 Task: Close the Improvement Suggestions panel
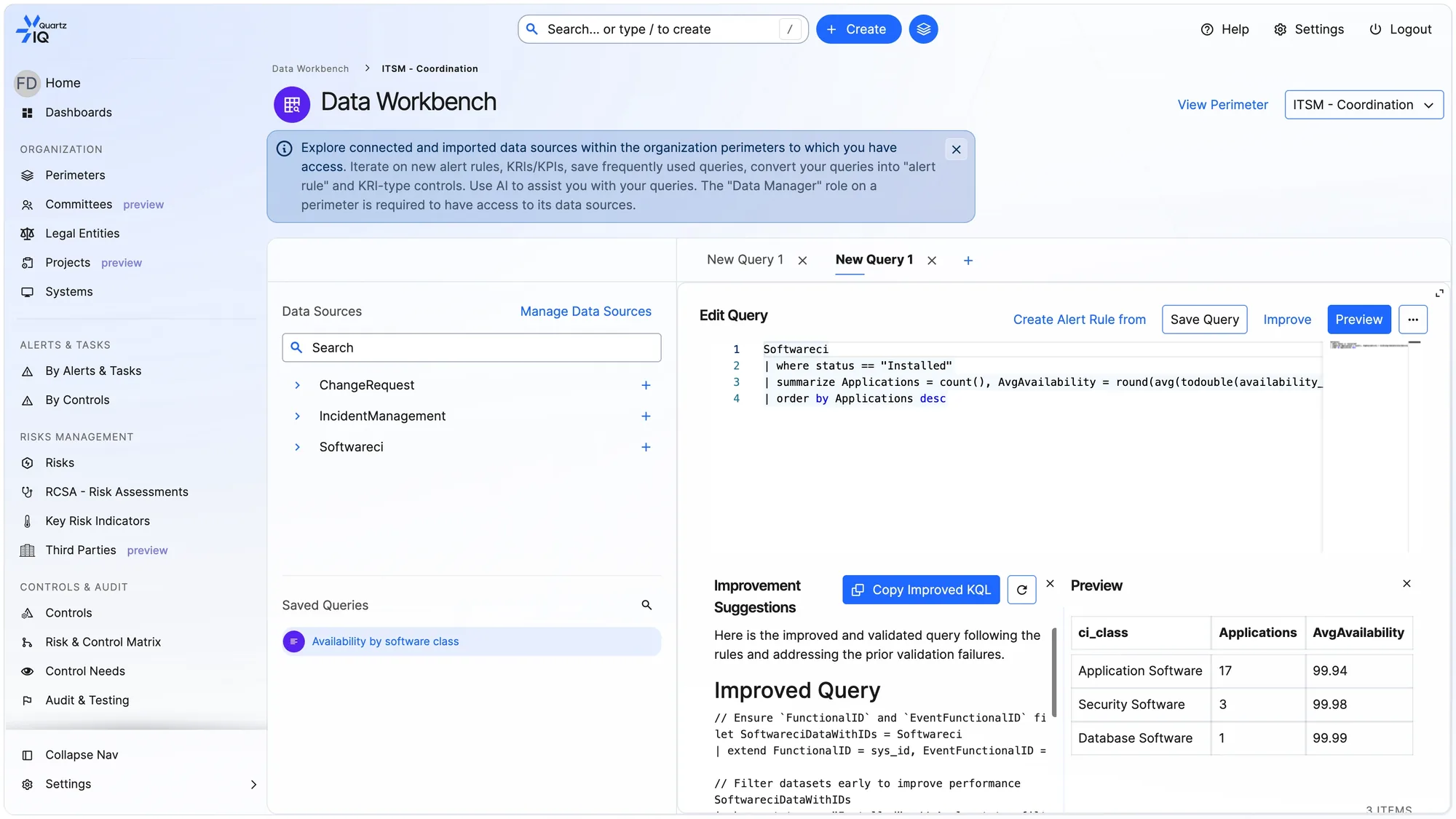tap(1050, 584)
